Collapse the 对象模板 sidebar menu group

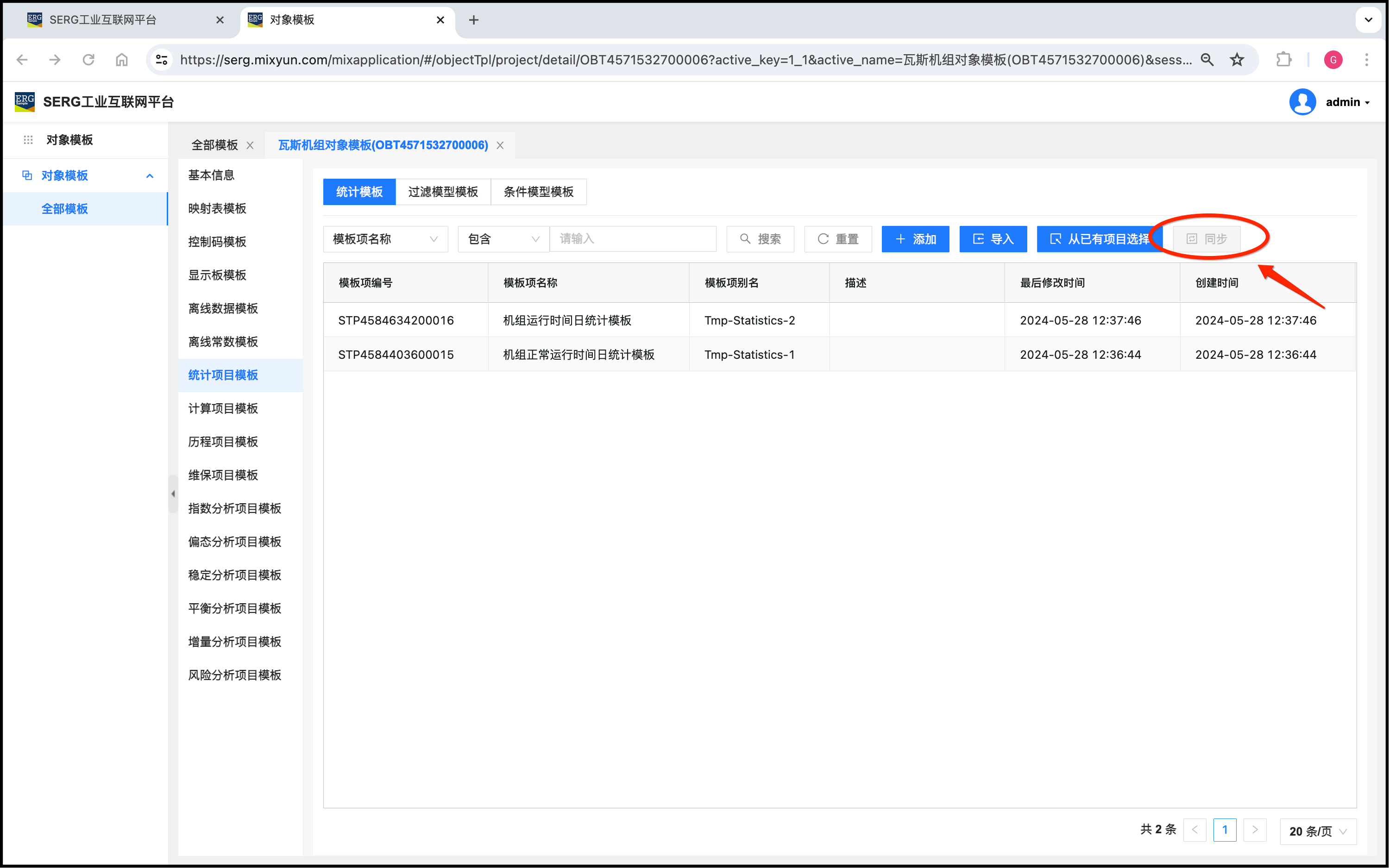coord(150,175)
